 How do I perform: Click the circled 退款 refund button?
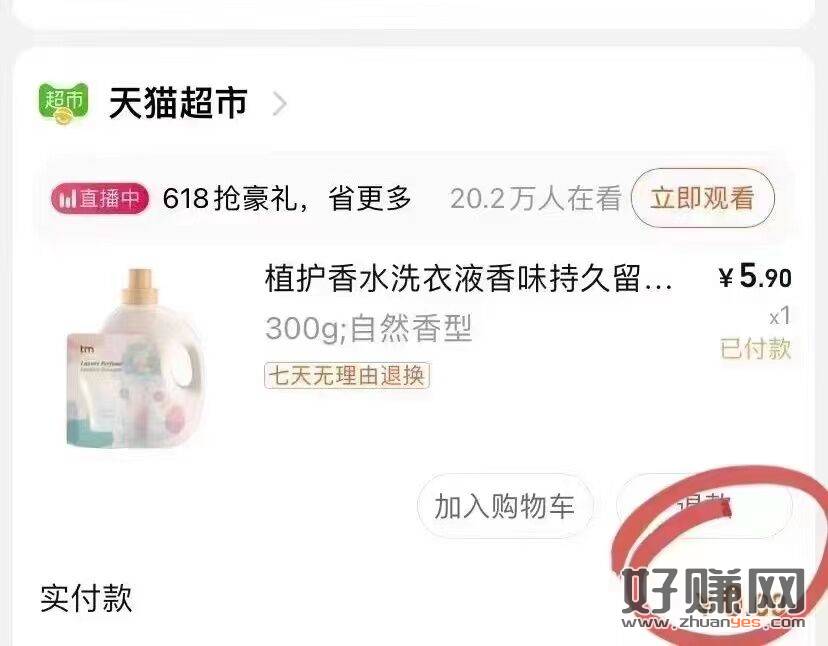coord(704,505)
